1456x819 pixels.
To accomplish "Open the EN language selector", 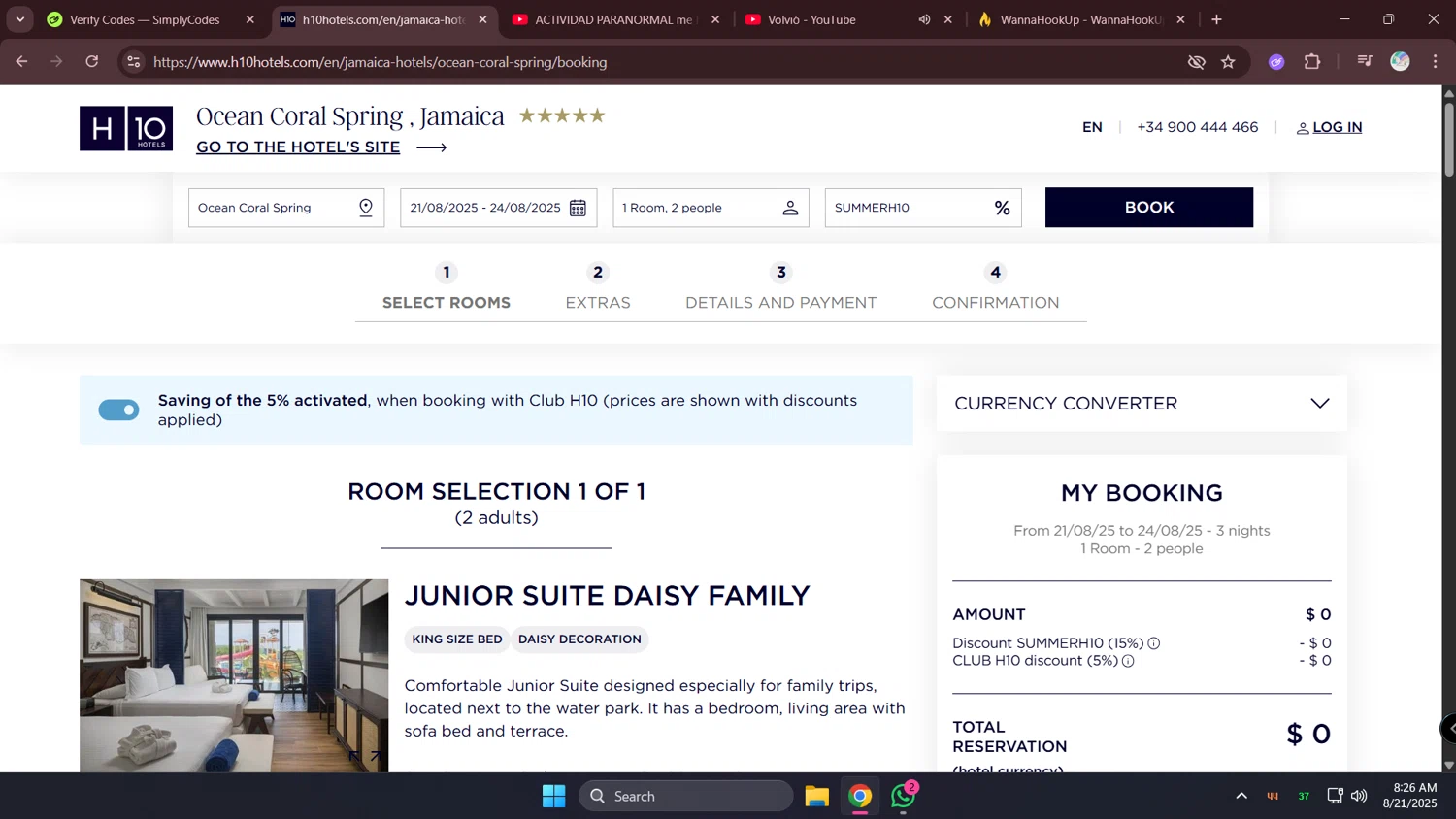I will point(1092,128).
